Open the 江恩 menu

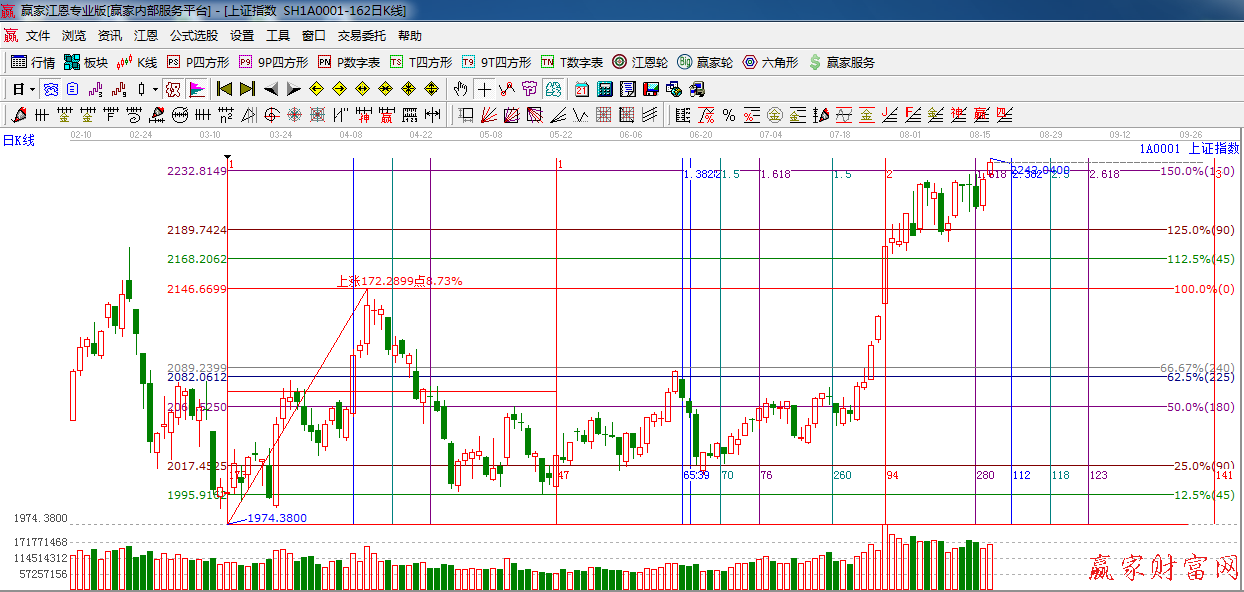coord(146,36)
